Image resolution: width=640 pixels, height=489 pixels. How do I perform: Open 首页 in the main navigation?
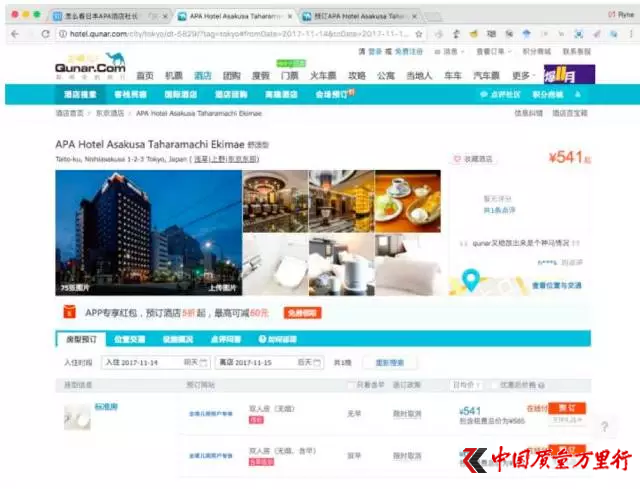[x=144, y=76]
